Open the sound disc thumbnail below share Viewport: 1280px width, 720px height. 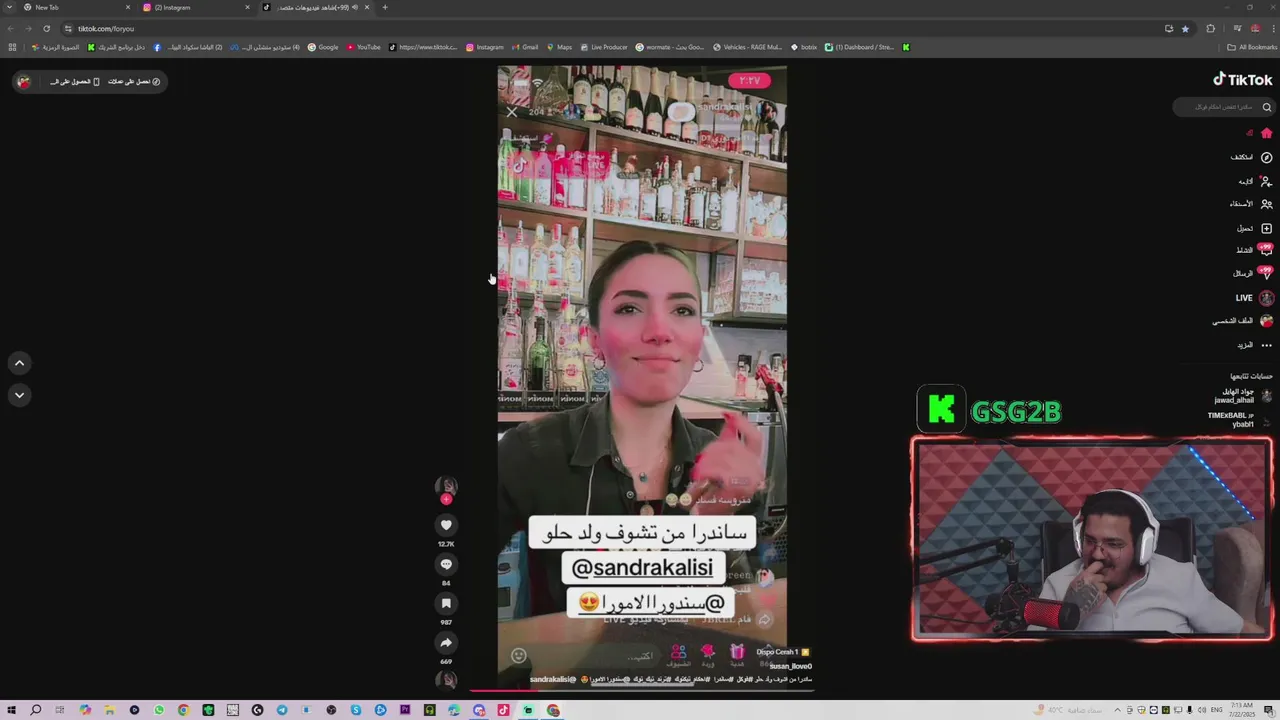(x=446, y=680)
